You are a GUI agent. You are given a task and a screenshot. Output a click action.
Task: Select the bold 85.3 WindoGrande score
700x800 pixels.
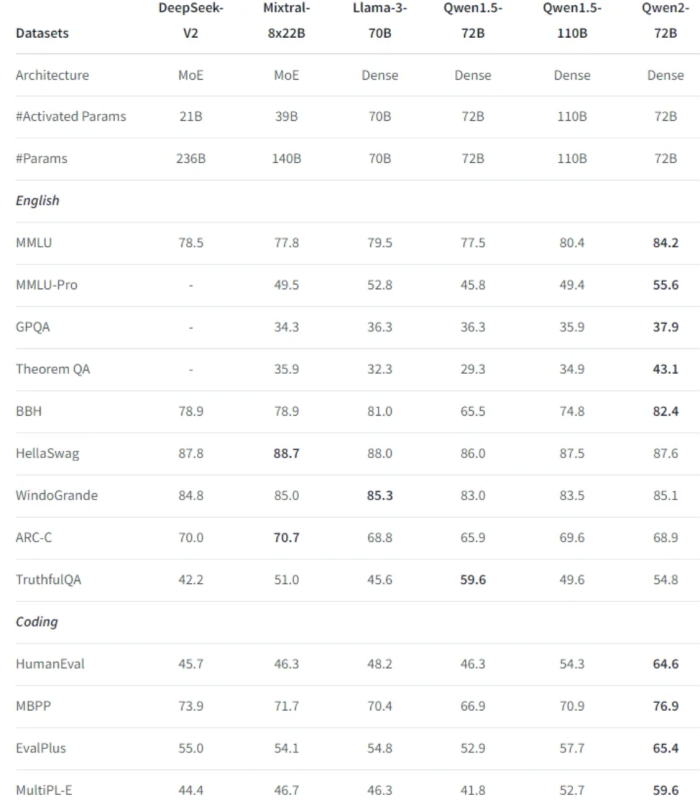tap(380, 495)
